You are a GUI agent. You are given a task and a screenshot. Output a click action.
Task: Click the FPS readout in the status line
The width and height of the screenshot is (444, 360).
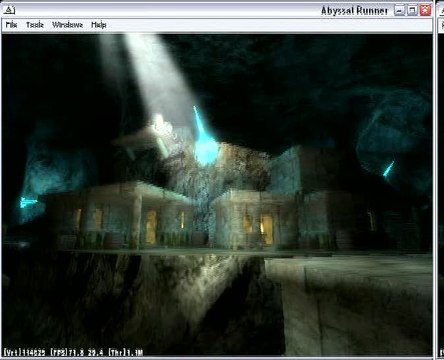point(77,352)
